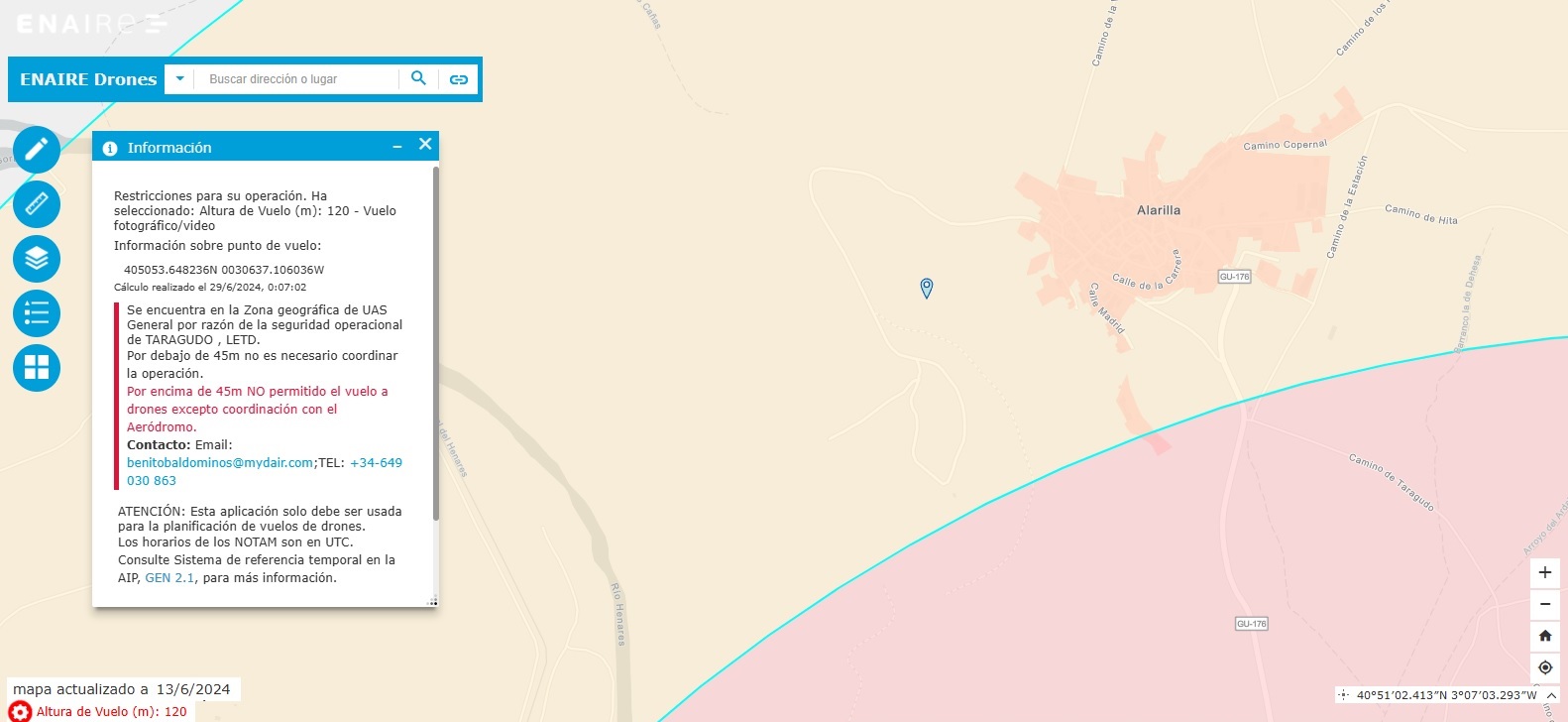
Task: Select the pencil draw tool
Action: (37, 150)
